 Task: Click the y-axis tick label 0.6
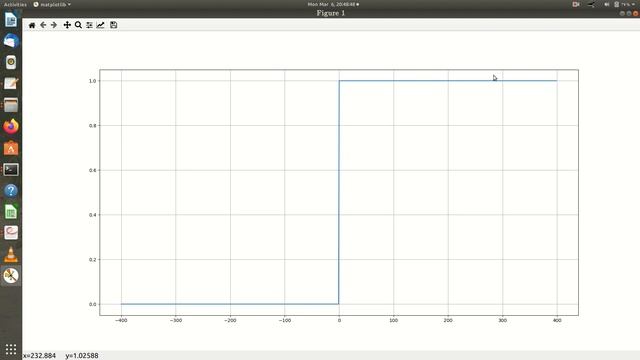tap(93, 170)
